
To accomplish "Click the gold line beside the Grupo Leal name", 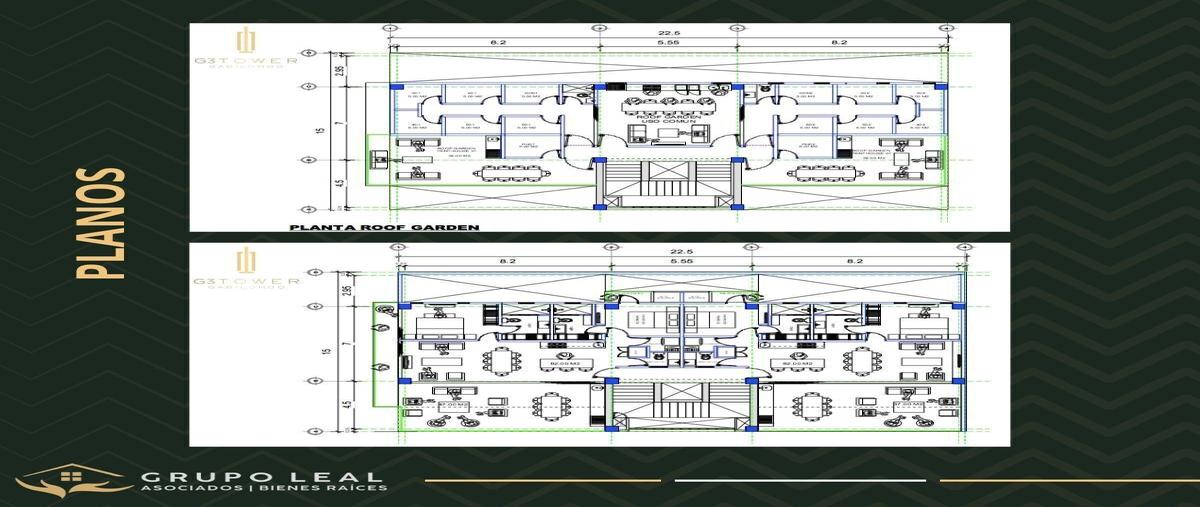I will [x=543, y=481].
